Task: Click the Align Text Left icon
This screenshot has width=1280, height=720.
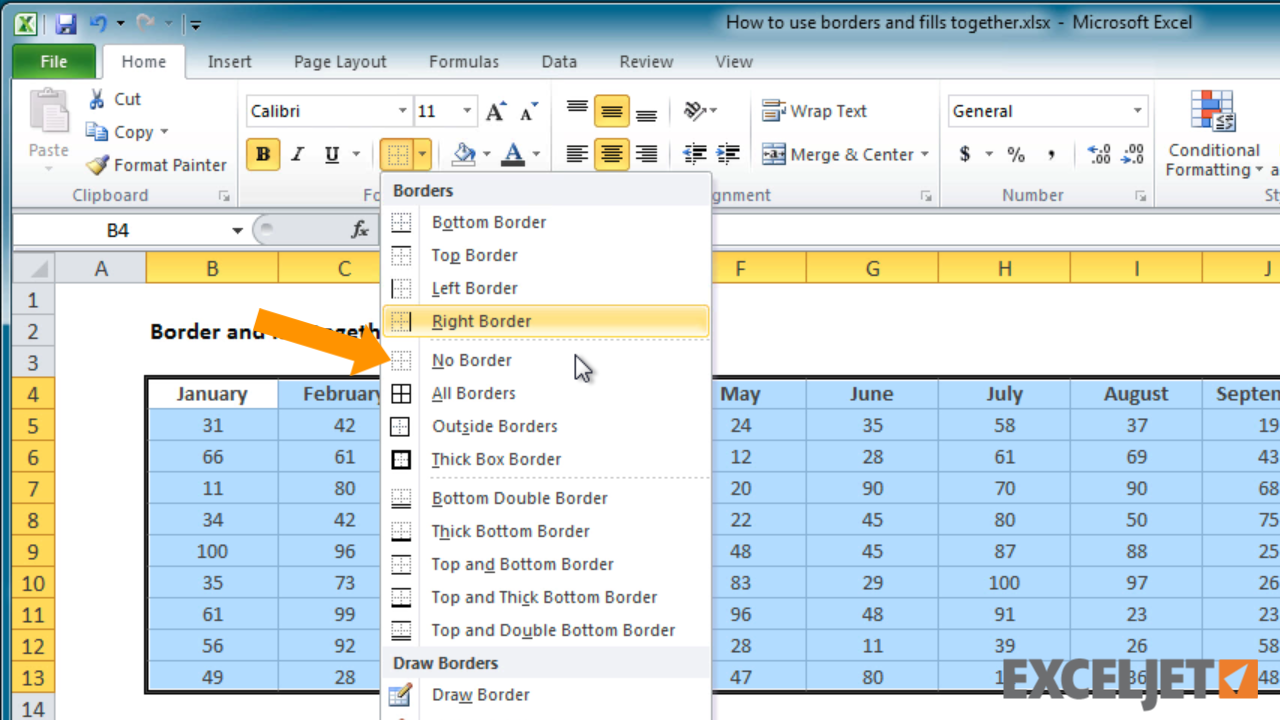Action: click(577, 154)
